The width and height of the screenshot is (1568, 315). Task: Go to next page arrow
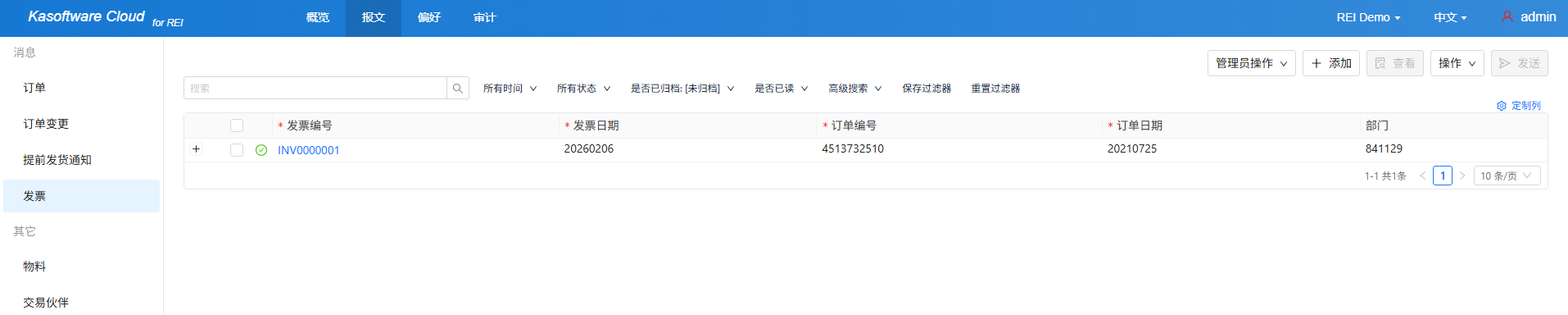1462,176
